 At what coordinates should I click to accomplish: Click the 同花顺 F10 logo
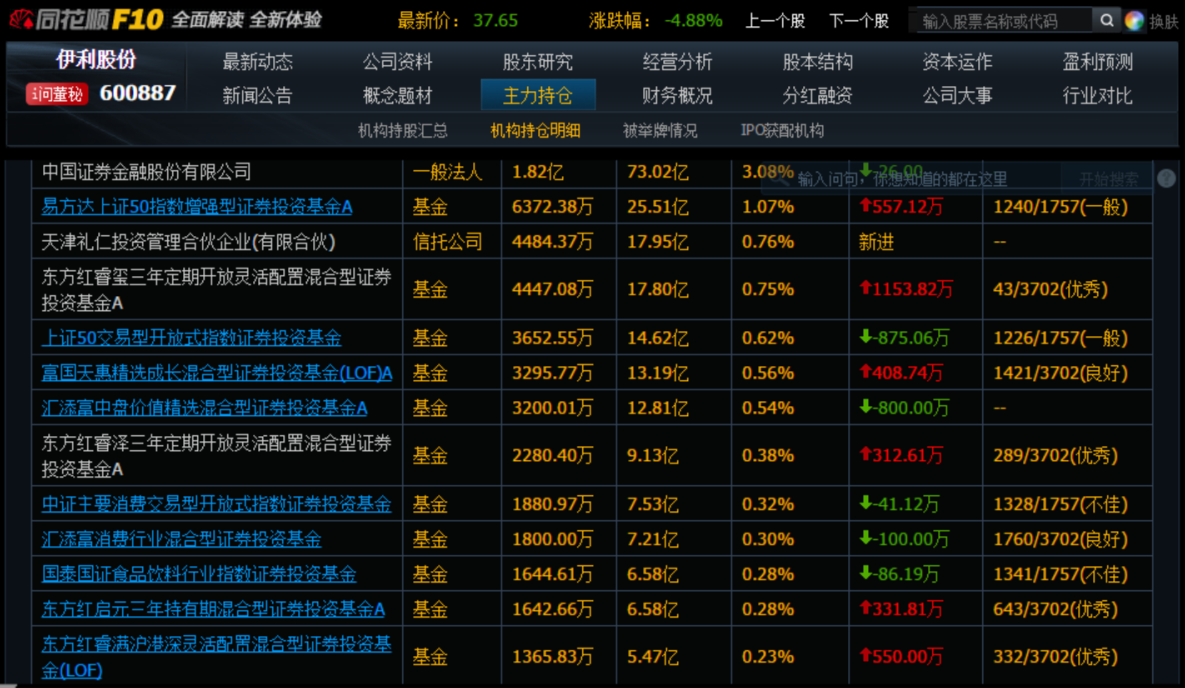[x=87, y=19]
